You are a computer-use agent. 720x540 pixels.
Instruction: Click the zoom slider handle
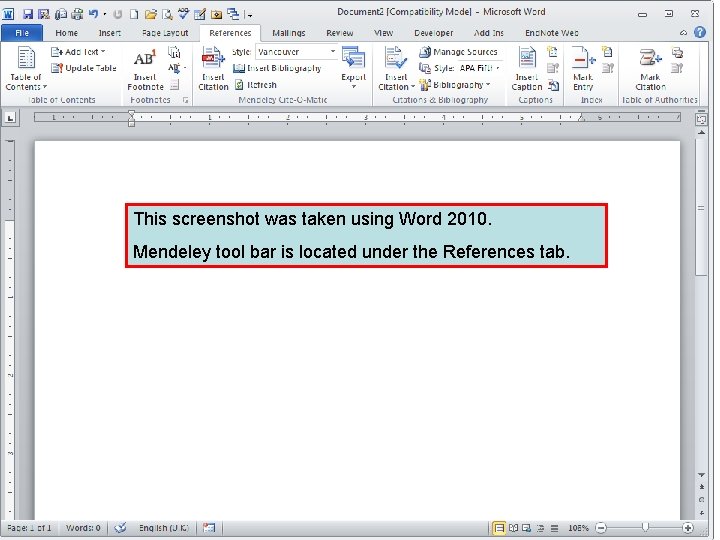click(x=646, y=528)
